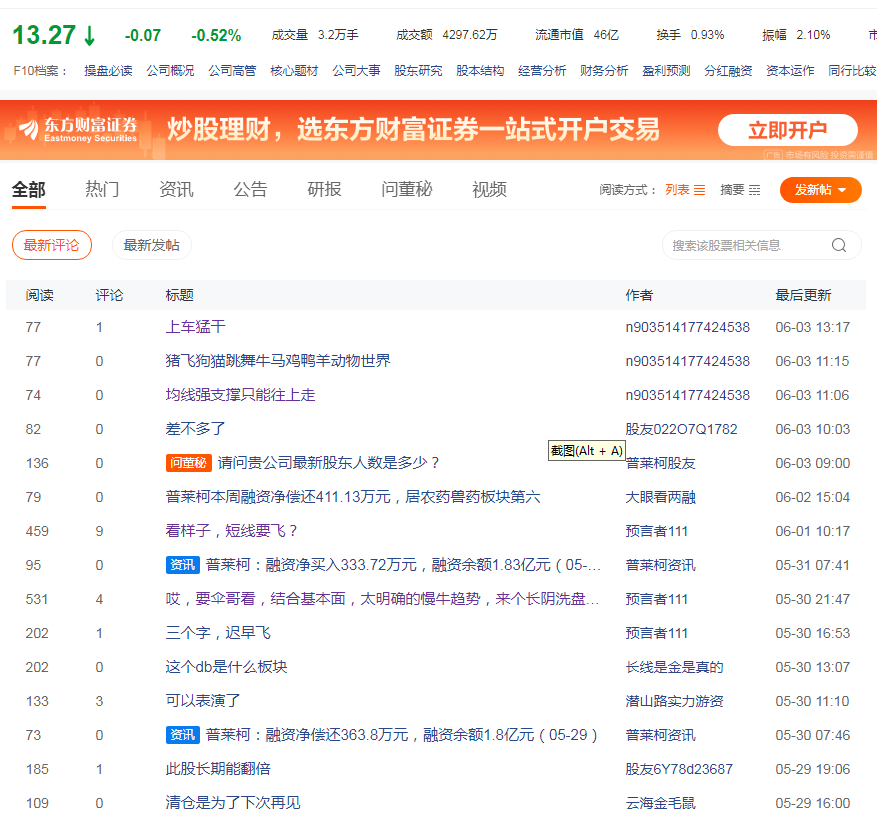Switch to the 热门 tab
The image size is (877, 817).
click(102, 189)
